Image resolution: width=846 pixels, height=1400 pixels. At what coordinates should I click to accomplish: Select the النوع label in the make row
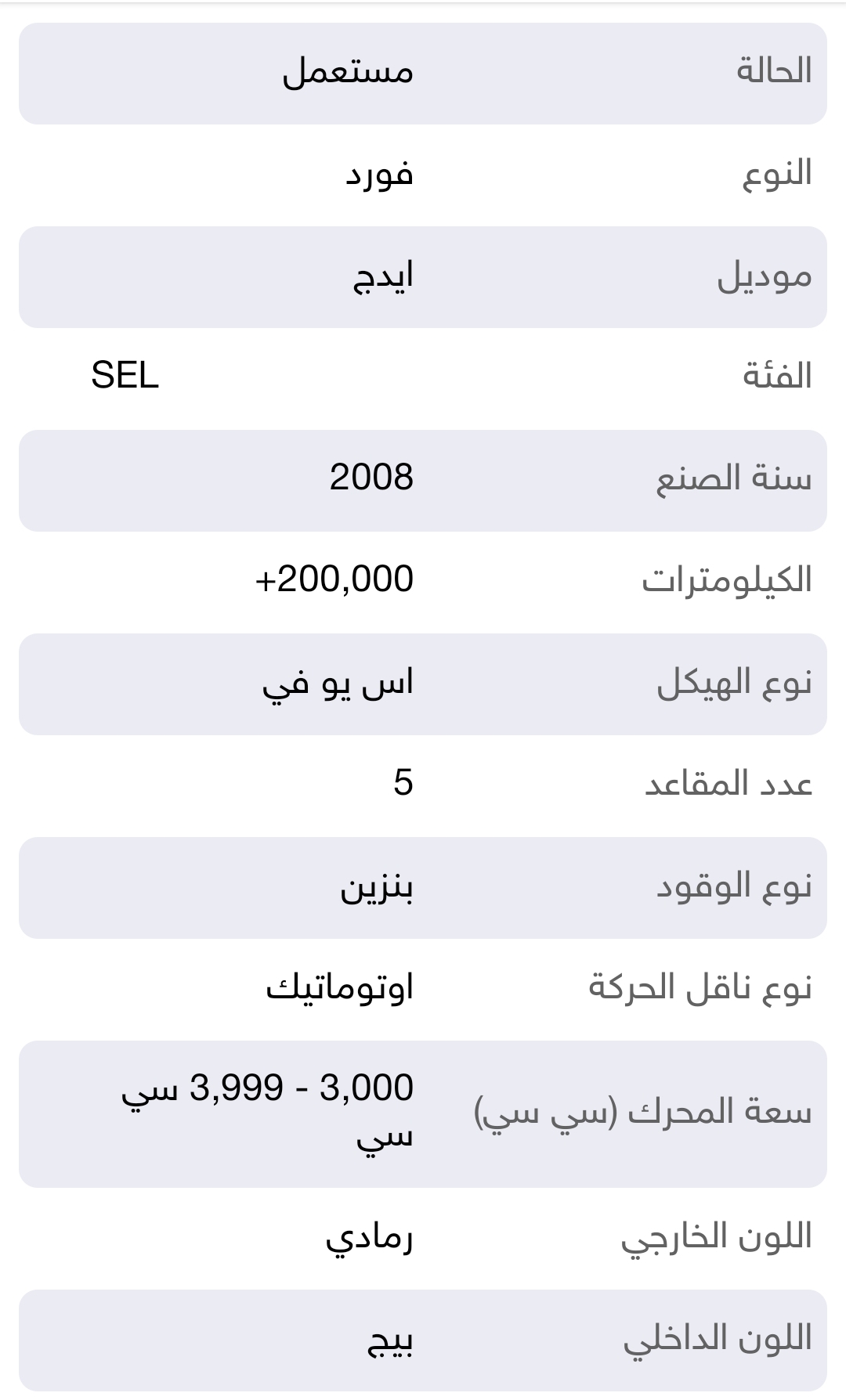coord(777,173)
